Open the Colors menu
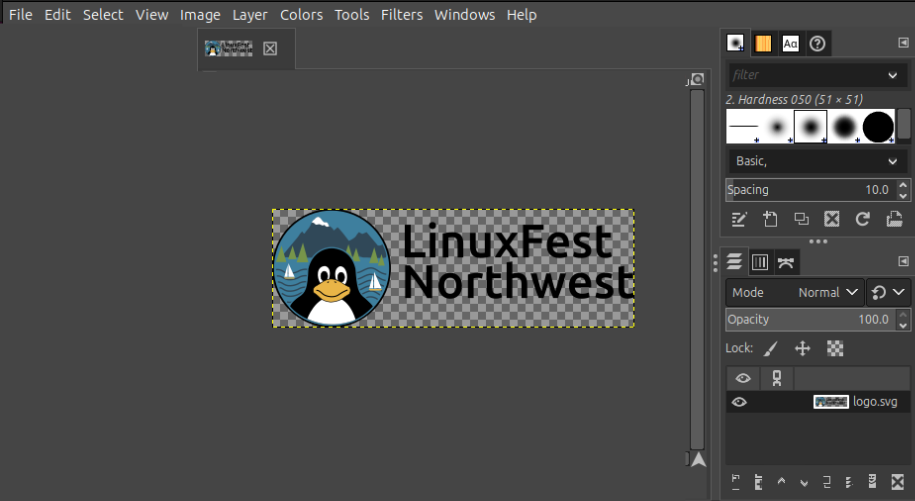This screenshot has width=915, height=501. [x=301, y=15]
